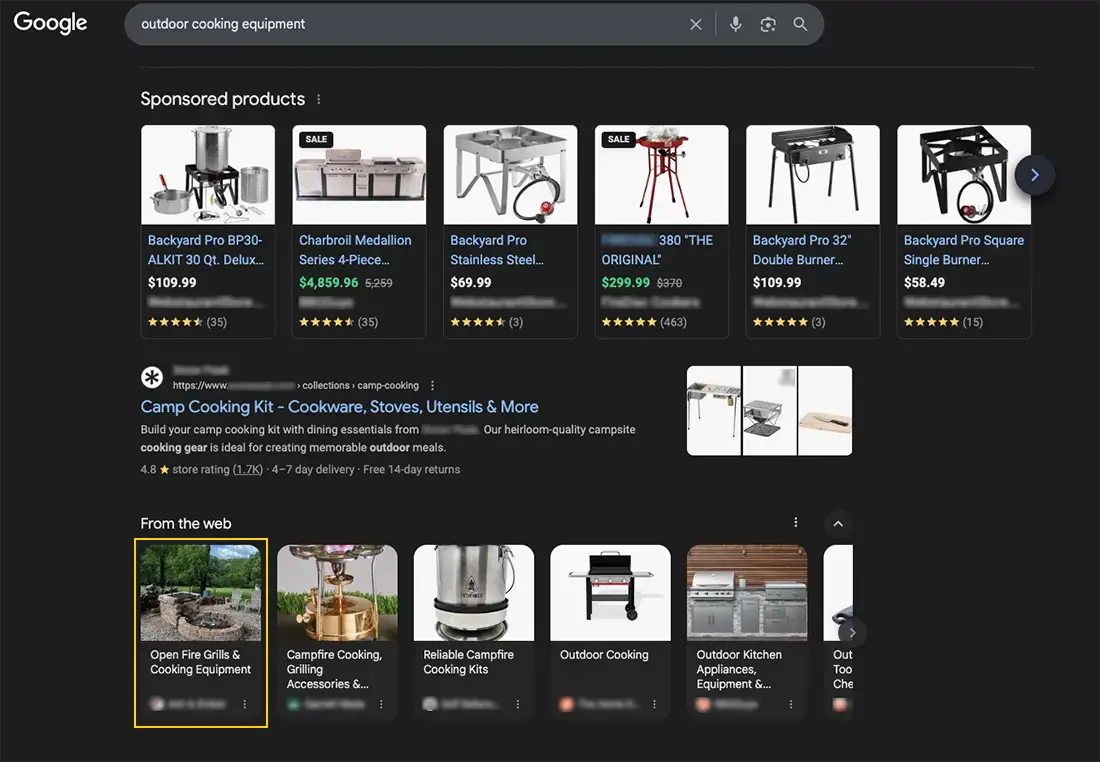This screenshot has width=1100, height=762.
Task: Advance From the web carousel arrow
Action: pyautogui.click(x=852, y=633)
